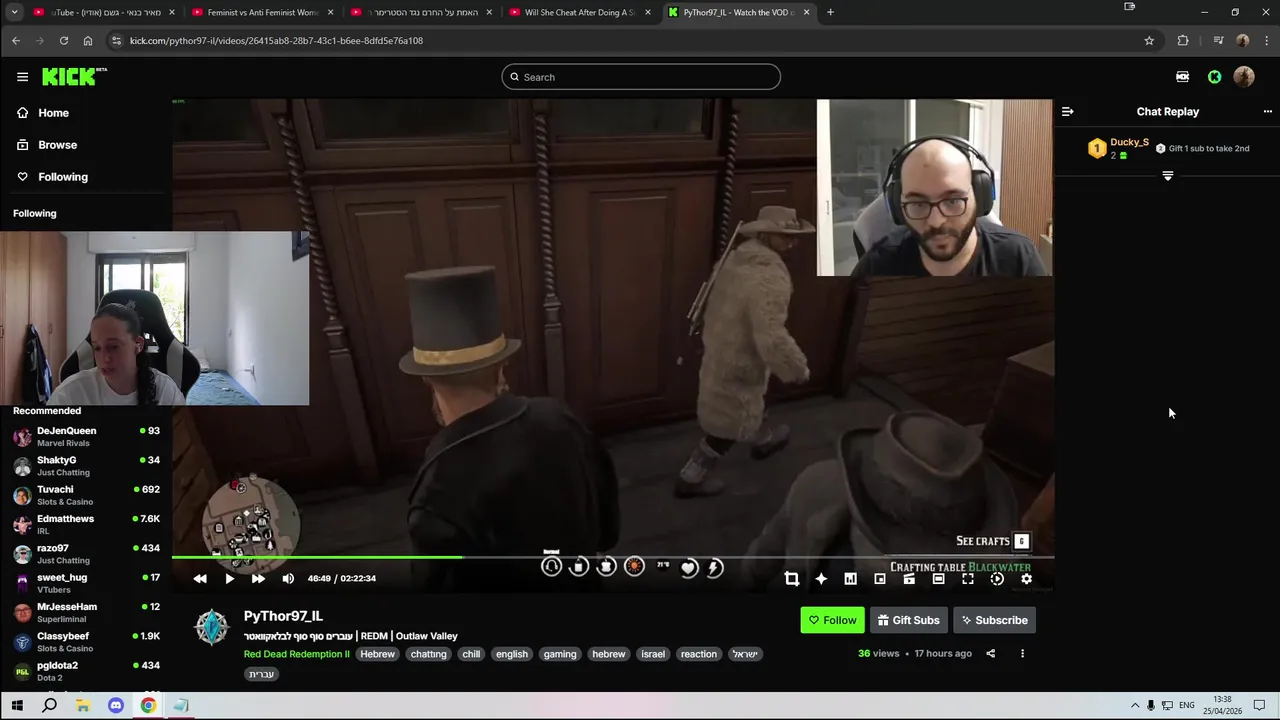The width and height of the screenshot is (1280, 720).
Task: Mute the video player volume
Action: coord(288,579)
